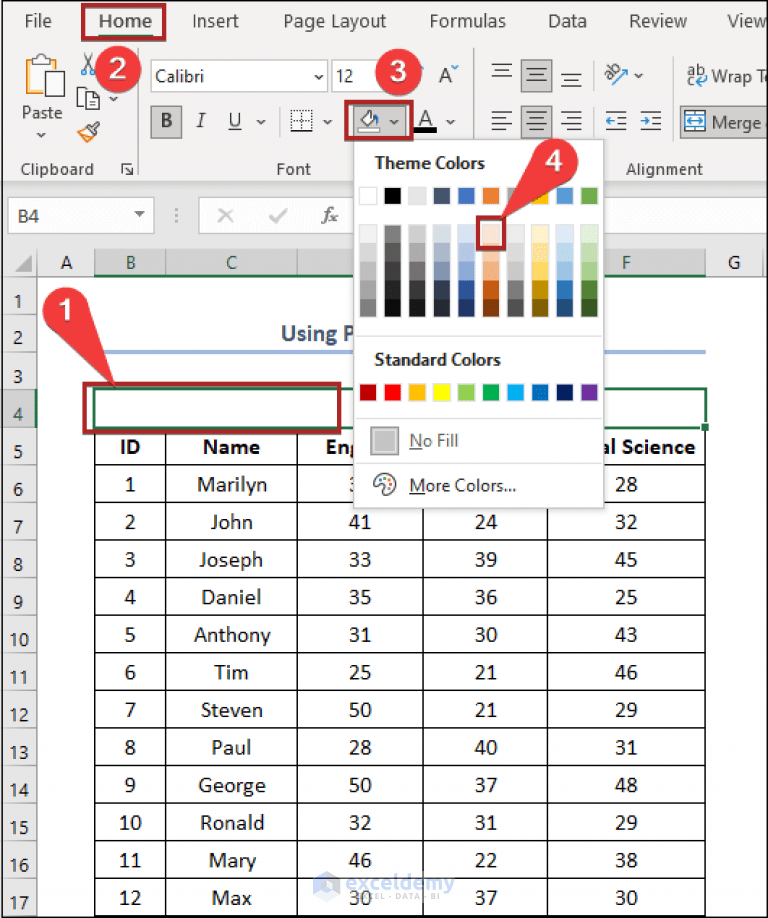Toggle Underline formatting
Image resolution: width=768 pixels, height=918 pixels.
tap(235, 121)
